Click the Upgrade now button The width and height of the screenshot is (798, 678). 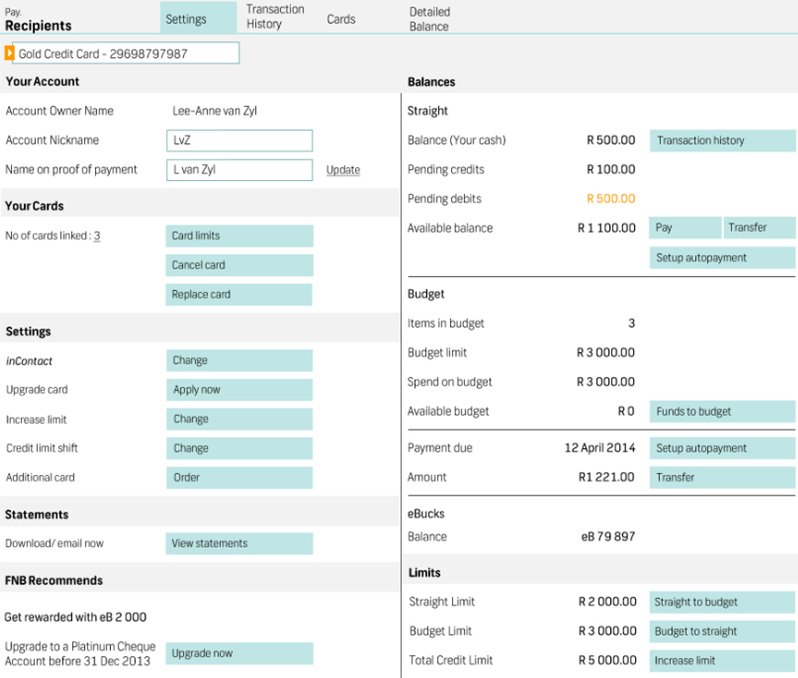point(239,654)
